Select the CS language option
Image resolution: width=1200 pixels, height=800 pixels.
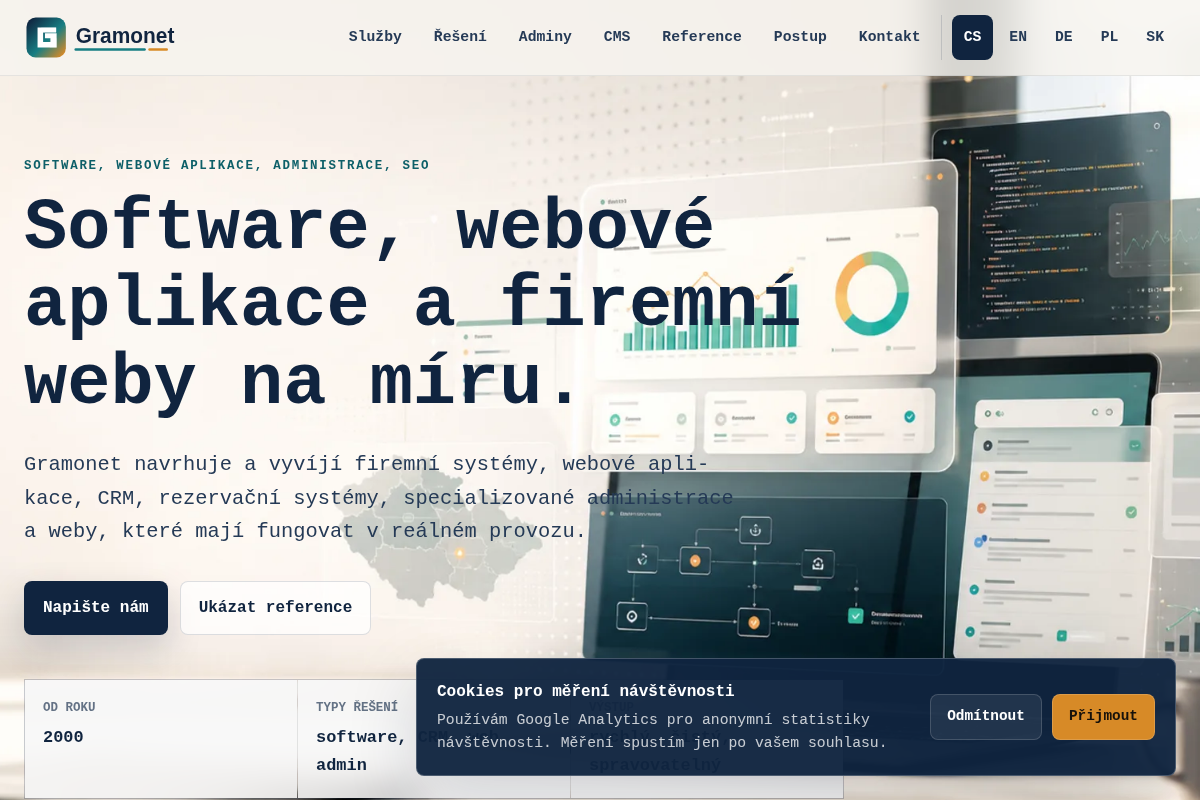tap(972, 37)
